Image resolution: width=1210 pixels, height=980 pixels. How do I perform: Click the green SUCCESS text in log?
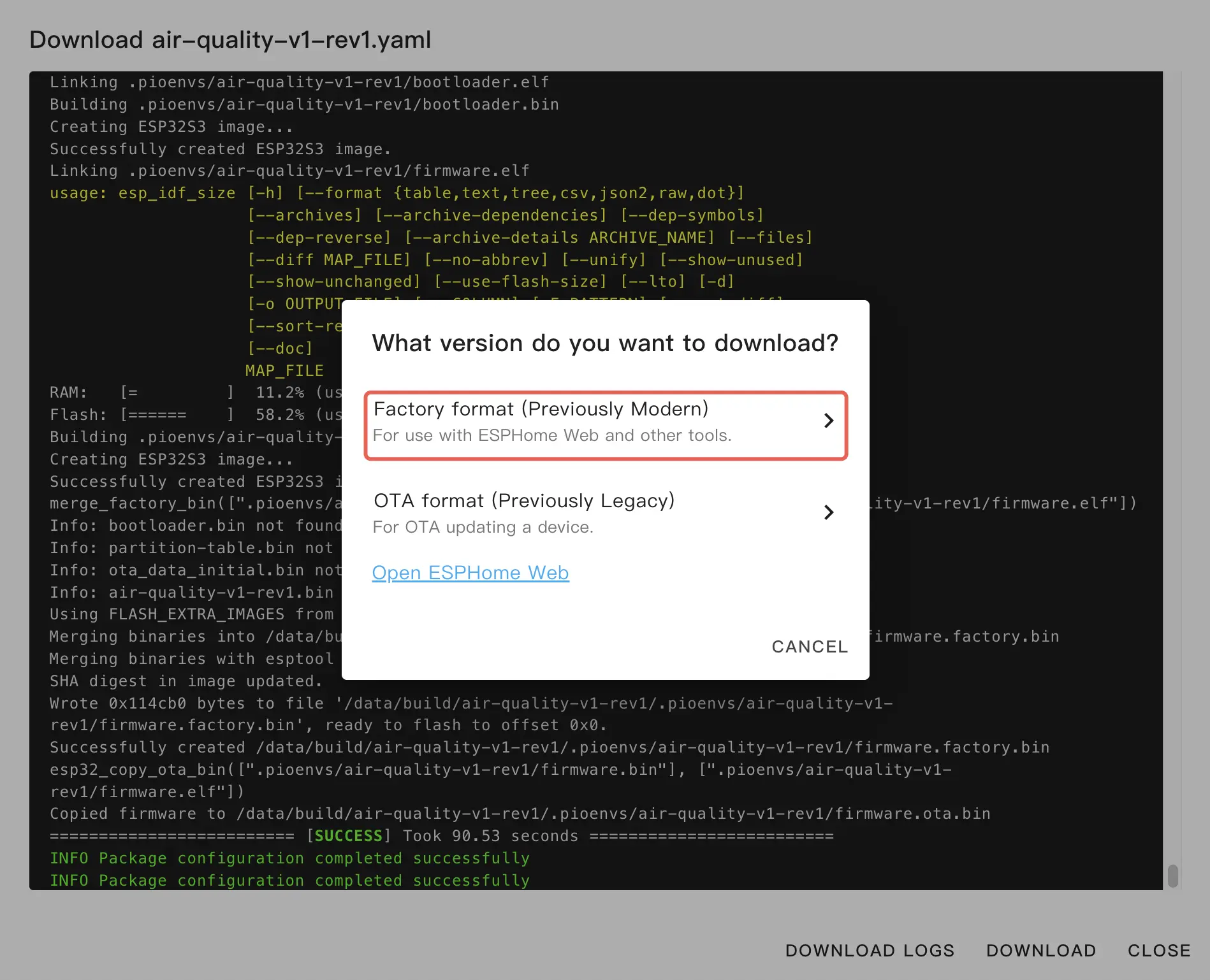click(x=348, y=836)
